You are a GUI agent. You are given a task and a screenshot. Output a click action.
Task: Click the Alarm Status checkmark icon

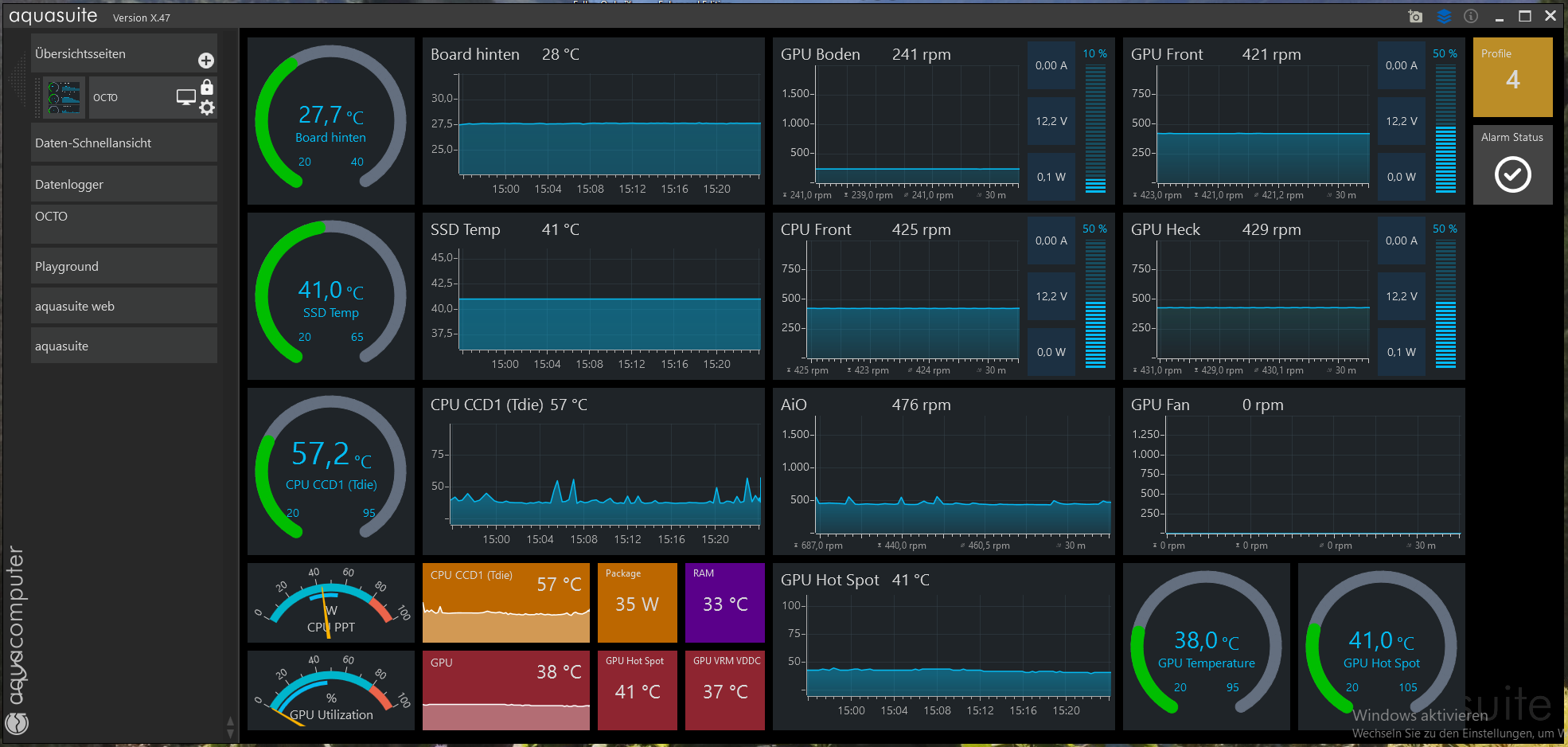pyautogui.click(x=1512, y=174)
